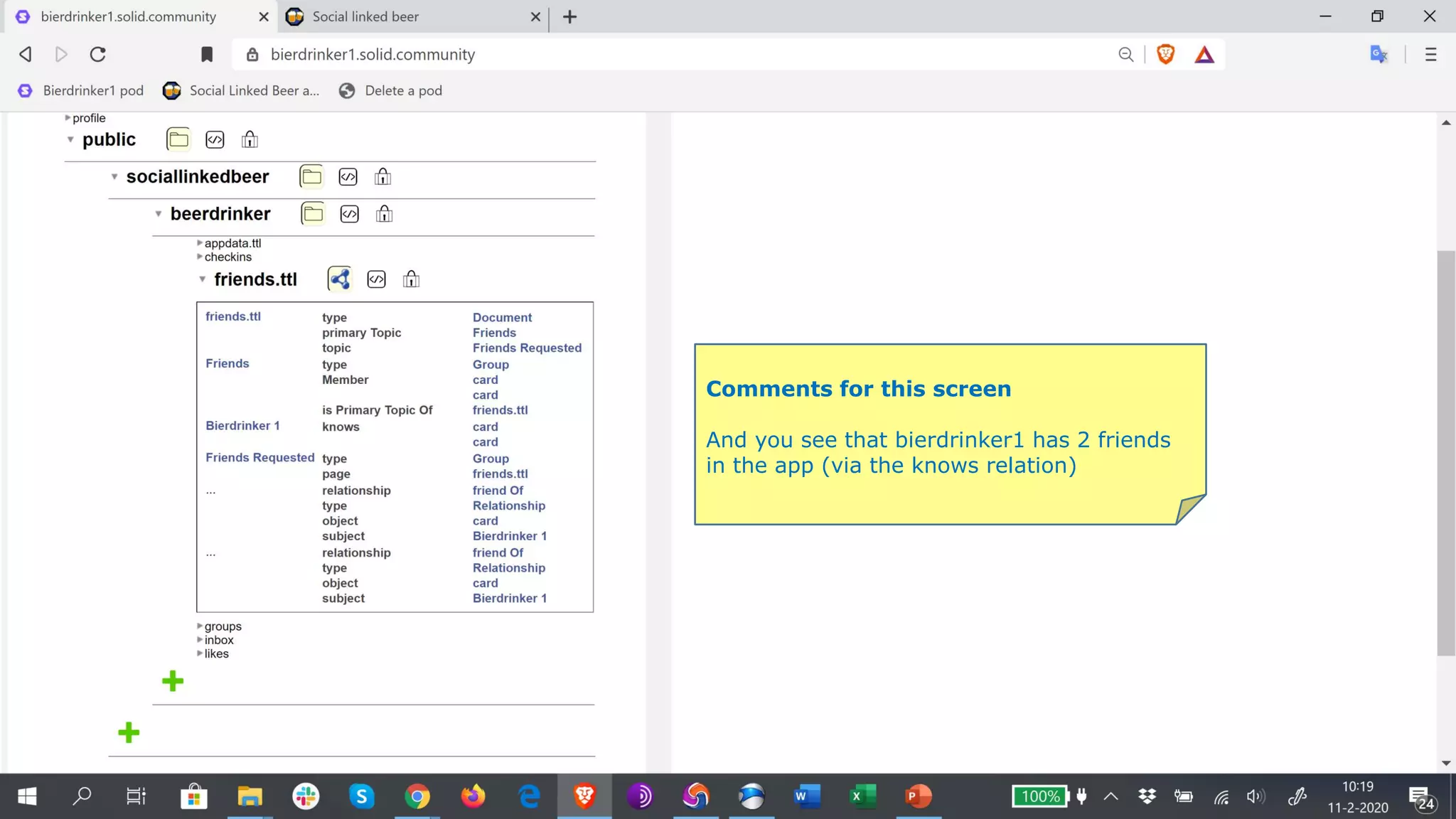Click the Friends Requested subject link
The image size is (1456, 819).
pos(260,457)
